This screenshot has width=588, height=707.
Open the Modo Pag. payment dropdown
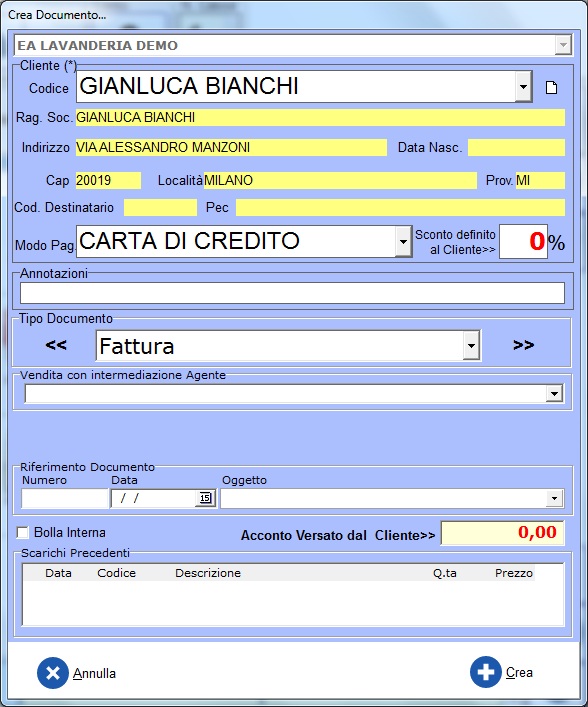coord(403,241)
